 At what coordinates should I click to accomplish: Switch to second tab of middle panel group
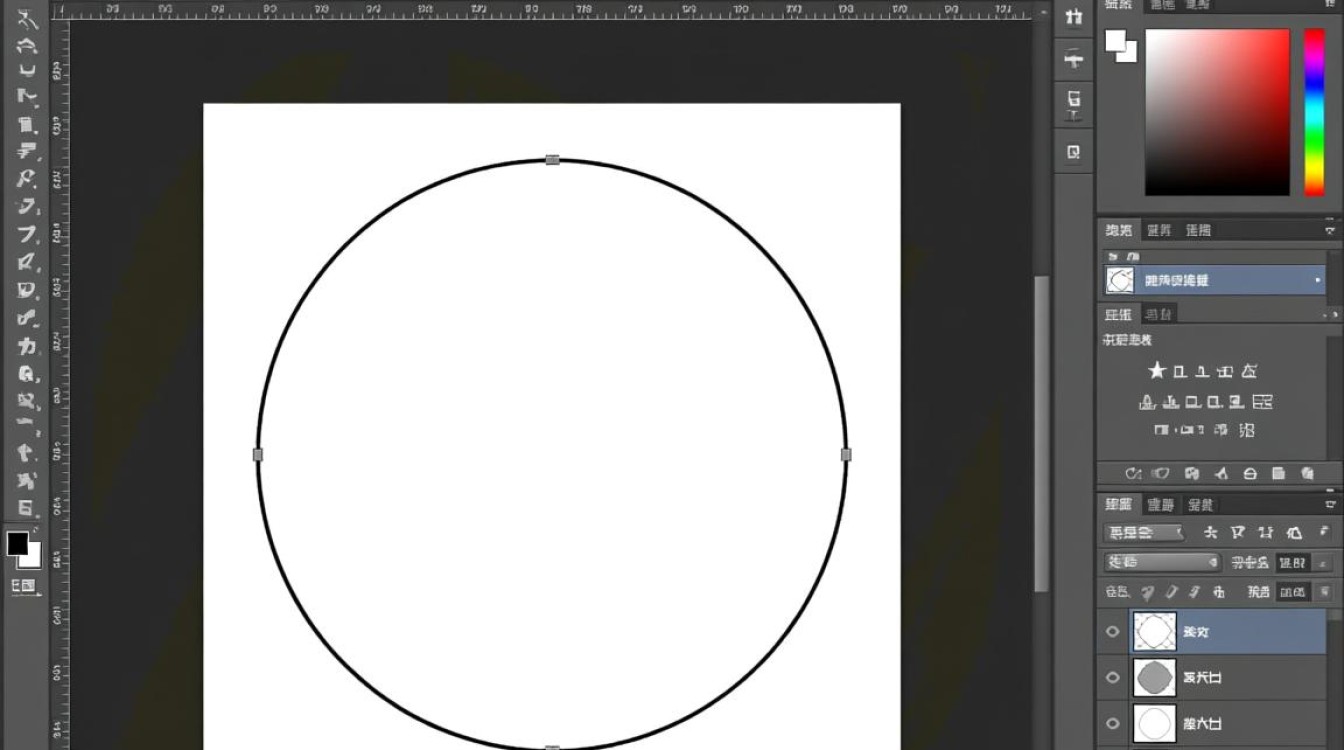tap(1159, 230)
